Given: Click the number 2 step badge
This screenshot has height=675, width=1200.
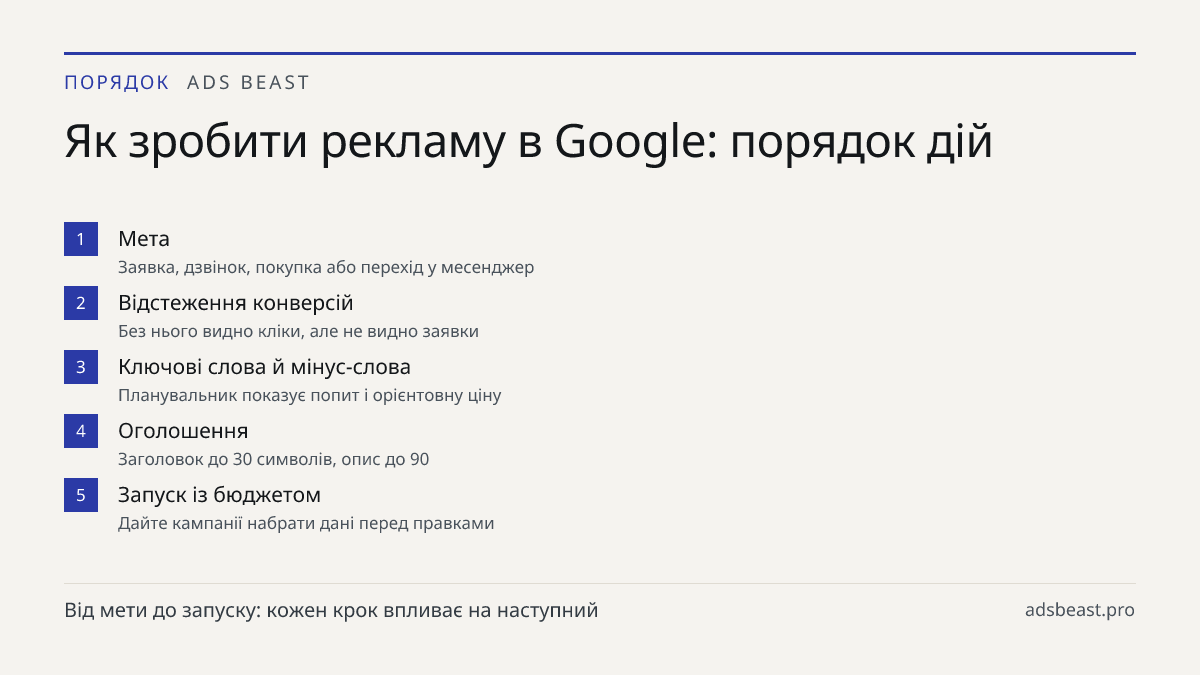Looking at the screenshot, I should point(81,303).
